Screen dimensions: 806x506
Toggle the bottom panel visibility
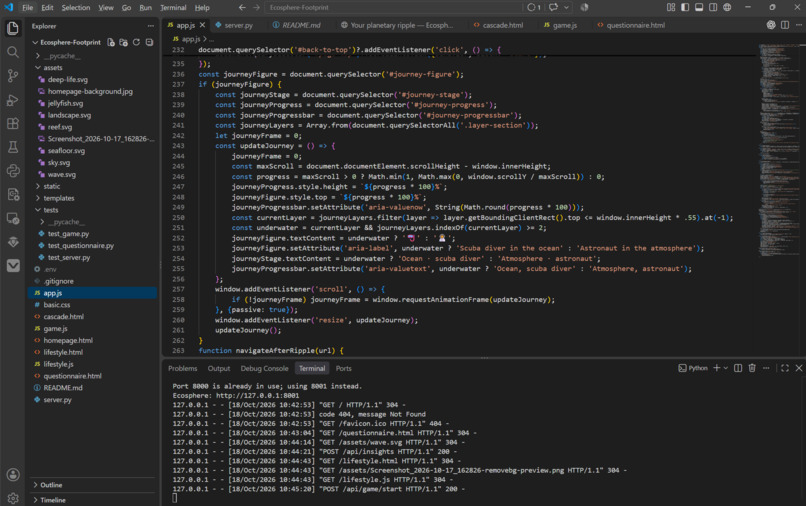(x=699, y=7)
